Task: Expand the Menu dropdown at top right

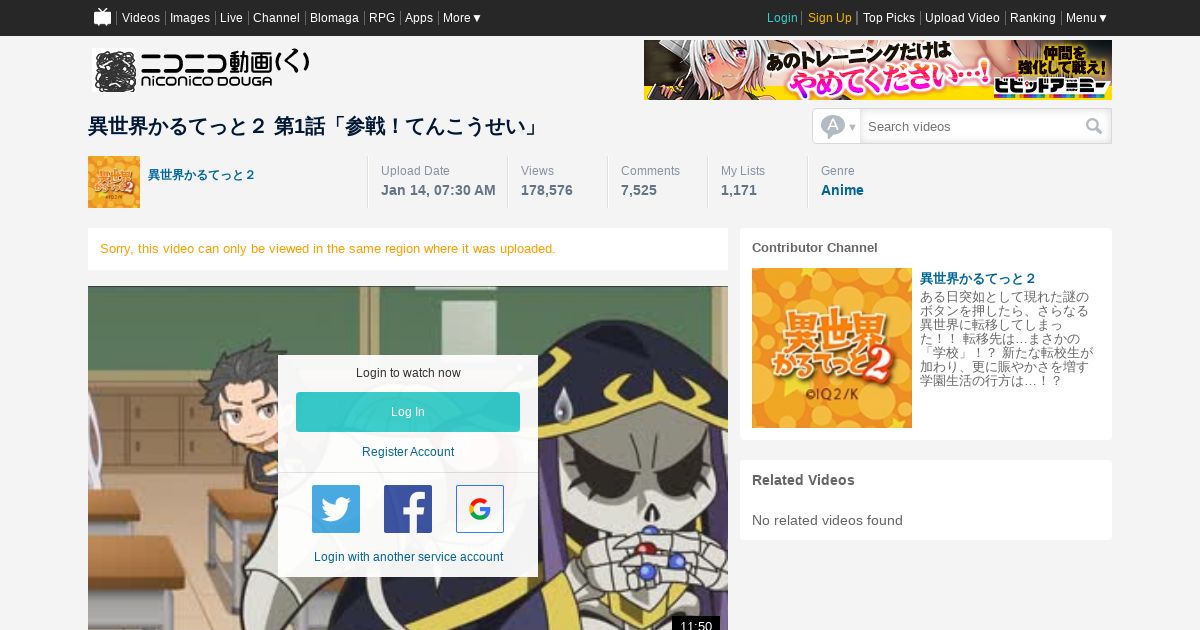Action: click(1086, 18)
